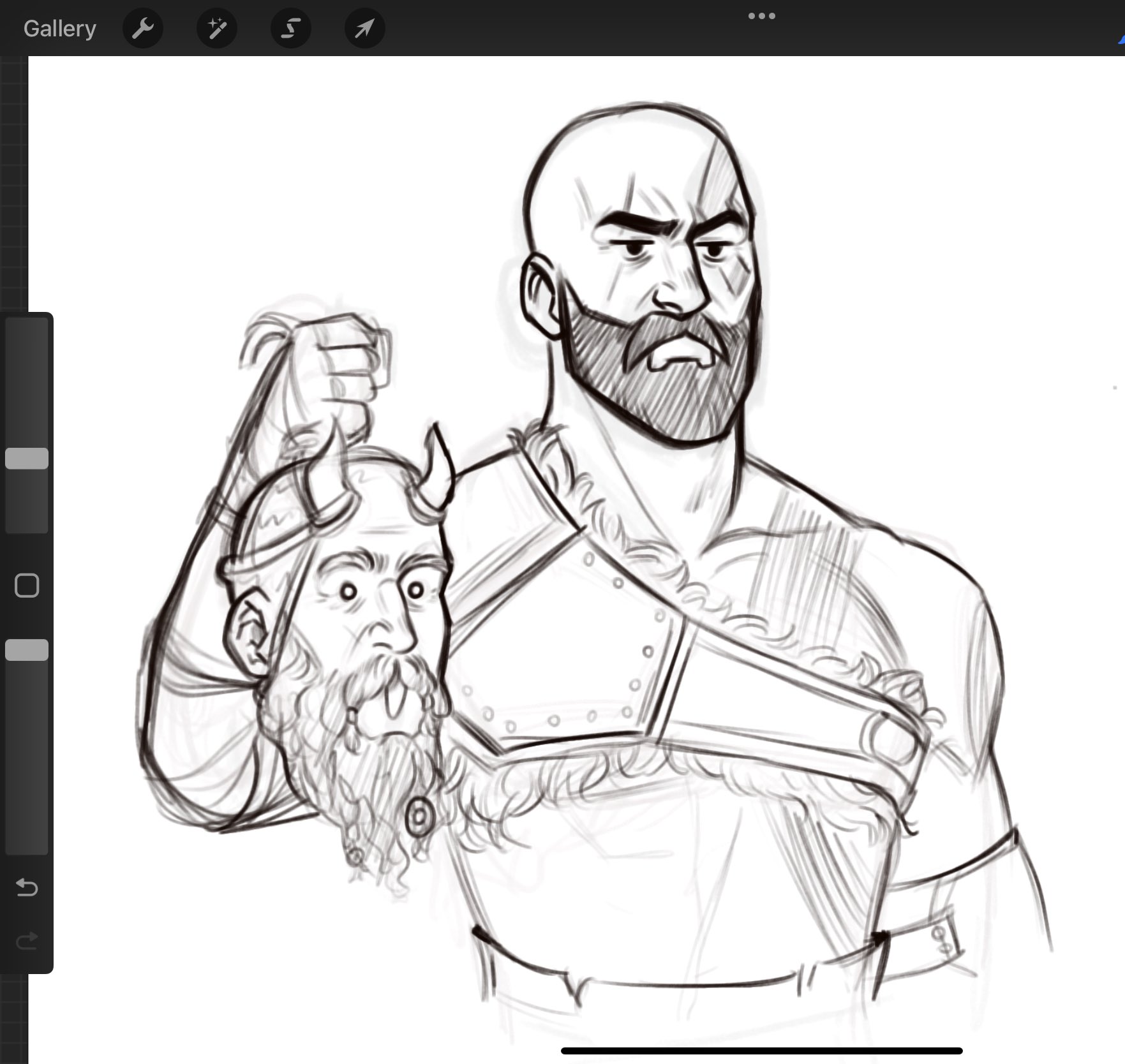Tap the brush opacity slider handle
The image size is (1125, 1064).
27,650
